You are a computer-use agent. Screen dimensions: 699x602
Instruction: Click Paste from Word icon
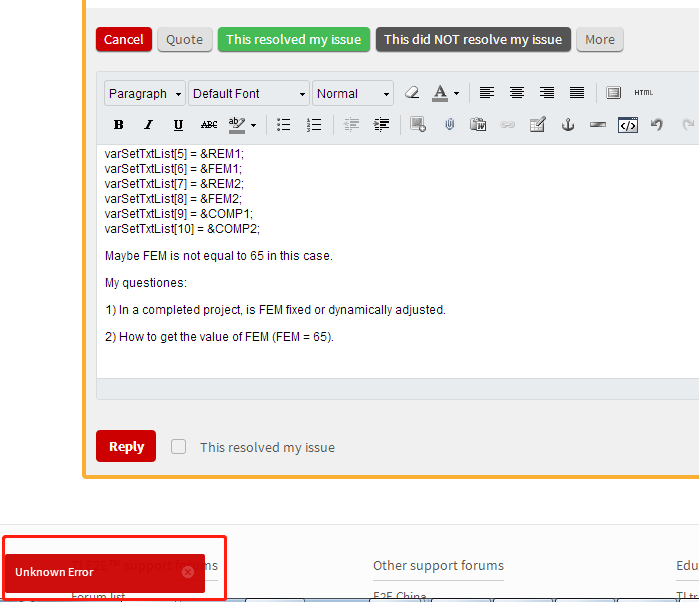click(x=478, y=124)
